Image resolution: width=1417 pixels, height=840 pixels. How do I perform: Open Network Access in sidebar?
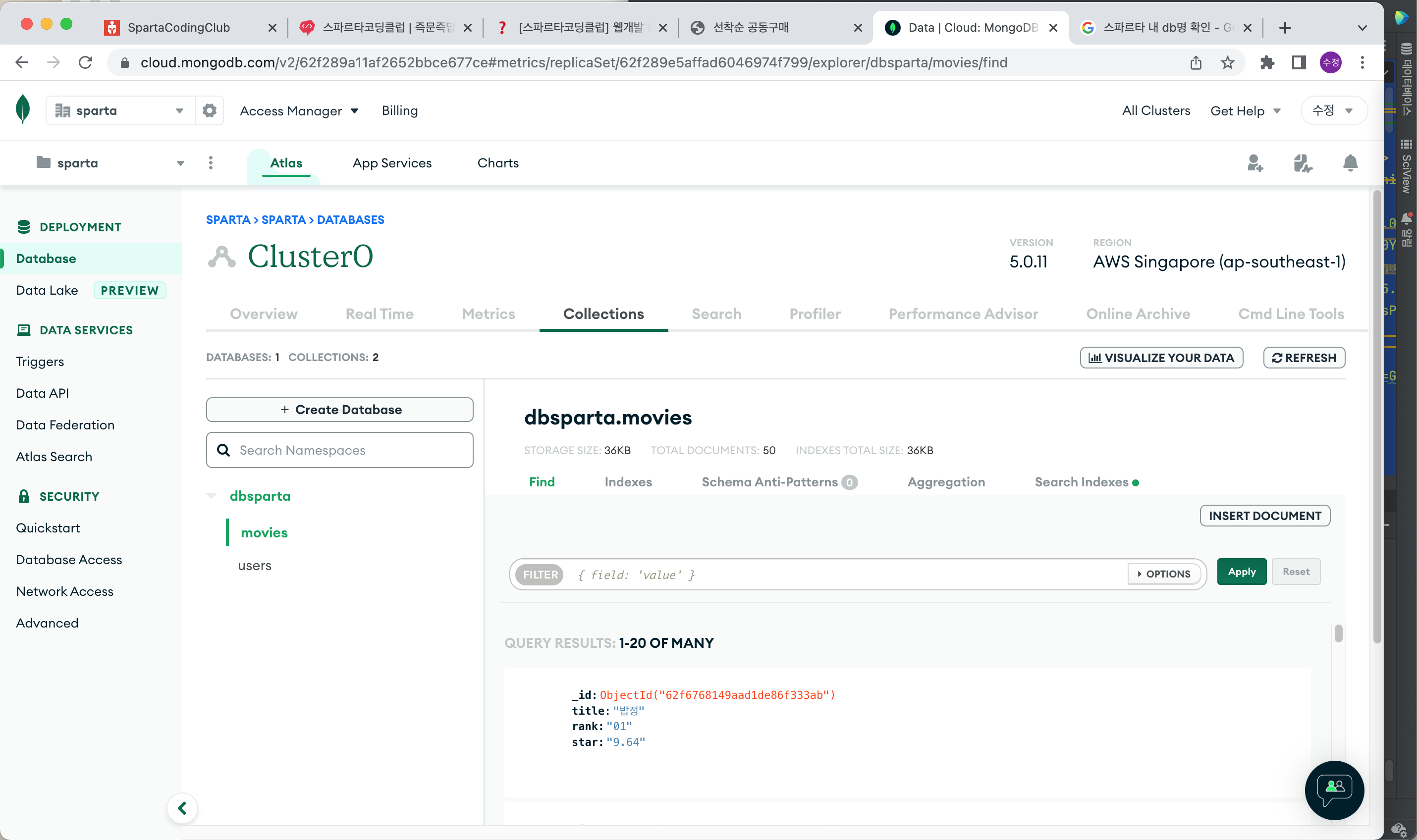tap(64, 591)
